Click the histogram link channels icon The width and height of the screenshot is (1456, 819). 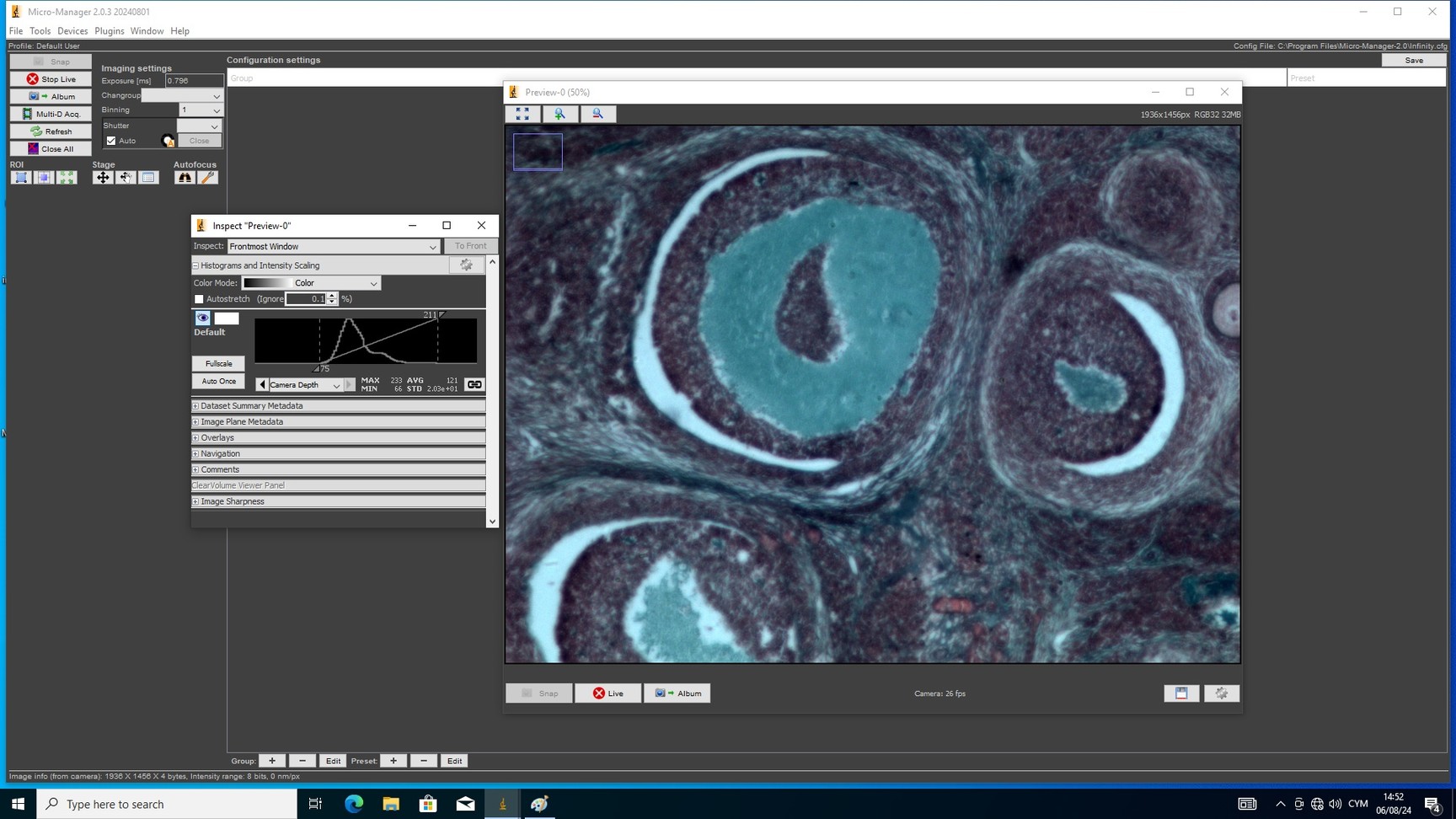point(474,385)
